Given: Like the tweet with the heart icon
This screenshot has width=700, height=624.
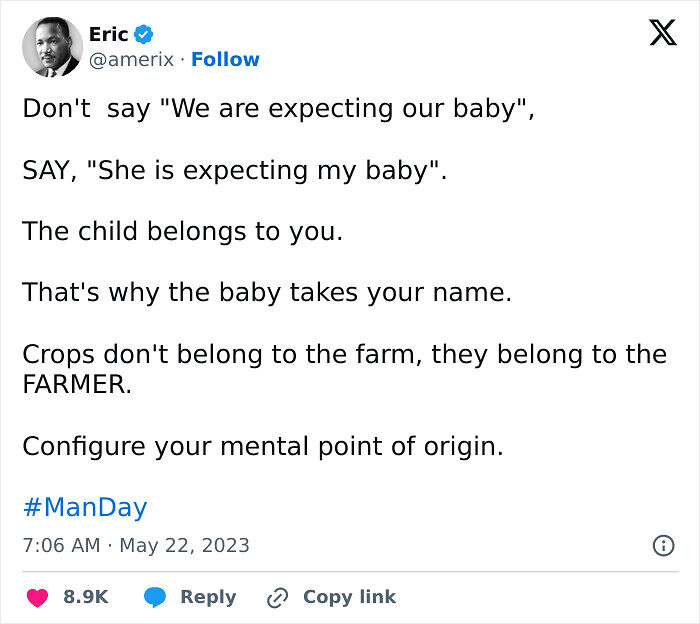Looking at the screenshot, I should (38, 597).
